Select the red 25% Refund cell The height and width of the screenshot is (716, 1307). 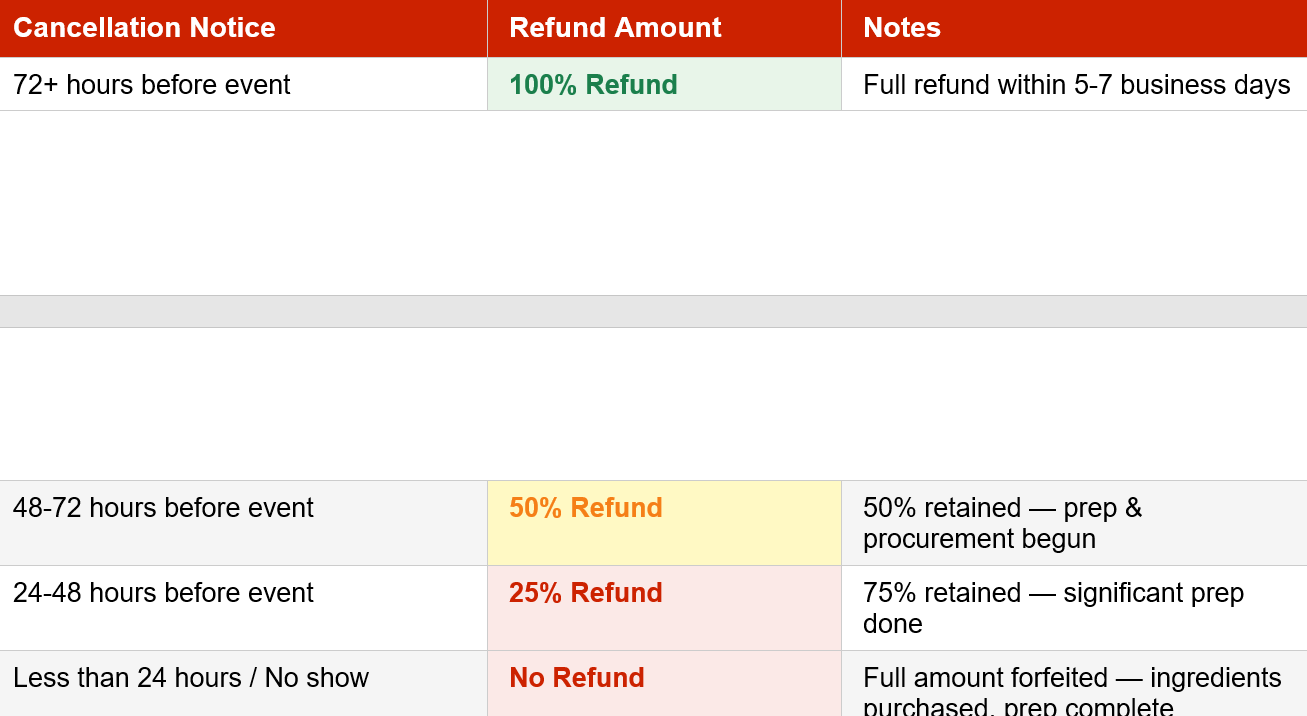click(x=664, y=608)
